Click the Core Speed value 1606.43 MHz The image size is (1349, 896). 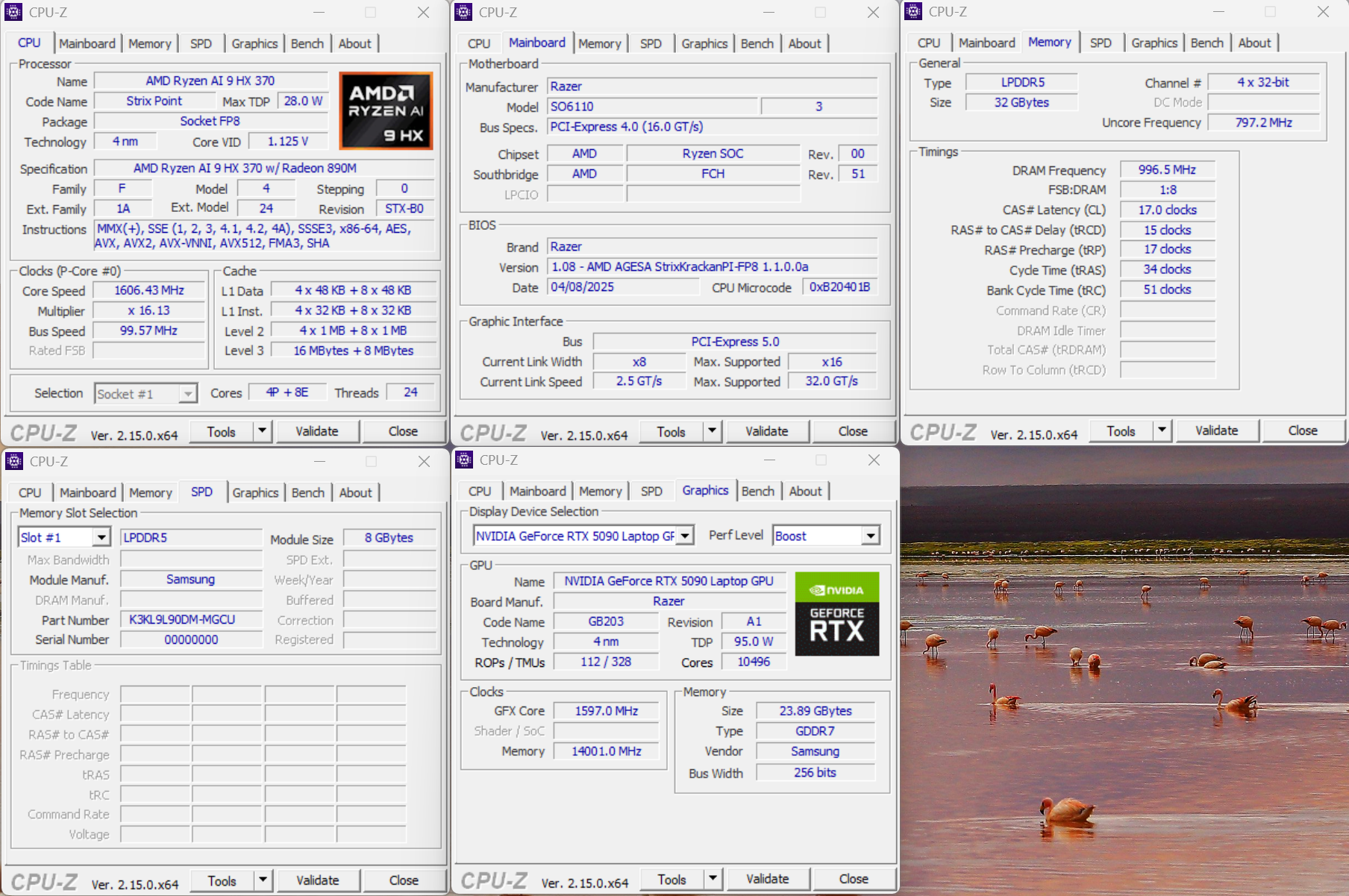(x=149, y=290)
